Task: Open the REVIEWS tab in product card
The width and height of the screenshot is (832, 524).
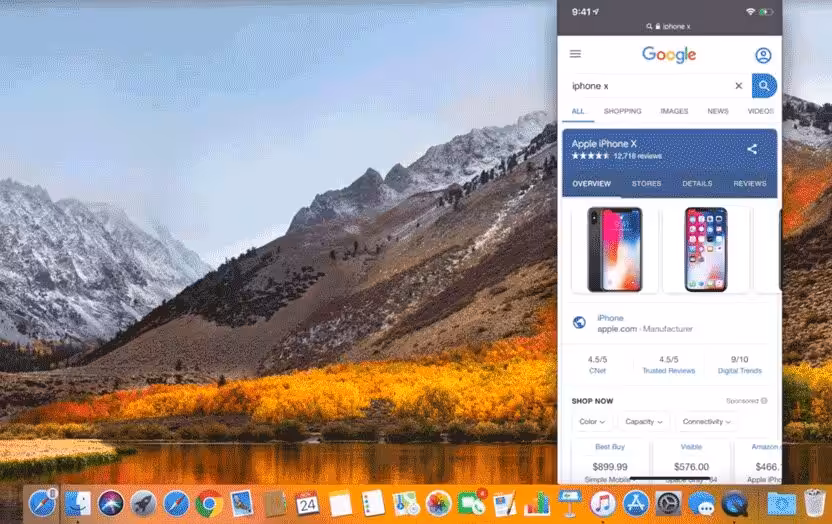Action: [750, 184]
